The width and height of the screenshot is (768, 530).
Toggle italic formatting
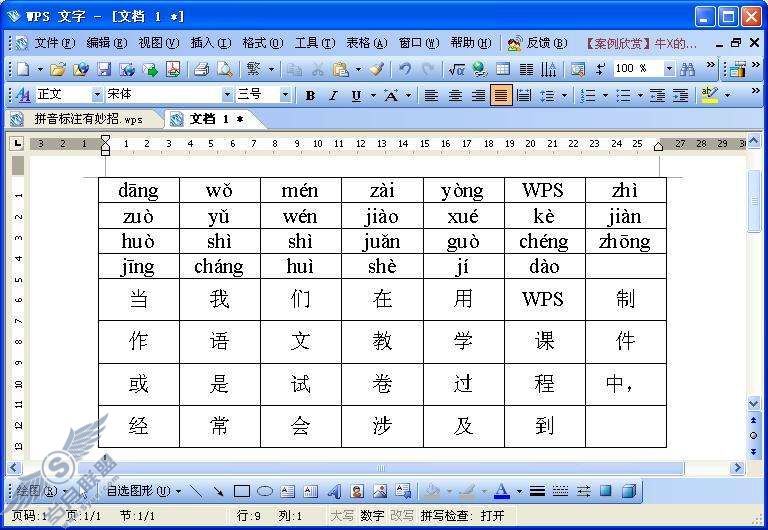point(334,95)
